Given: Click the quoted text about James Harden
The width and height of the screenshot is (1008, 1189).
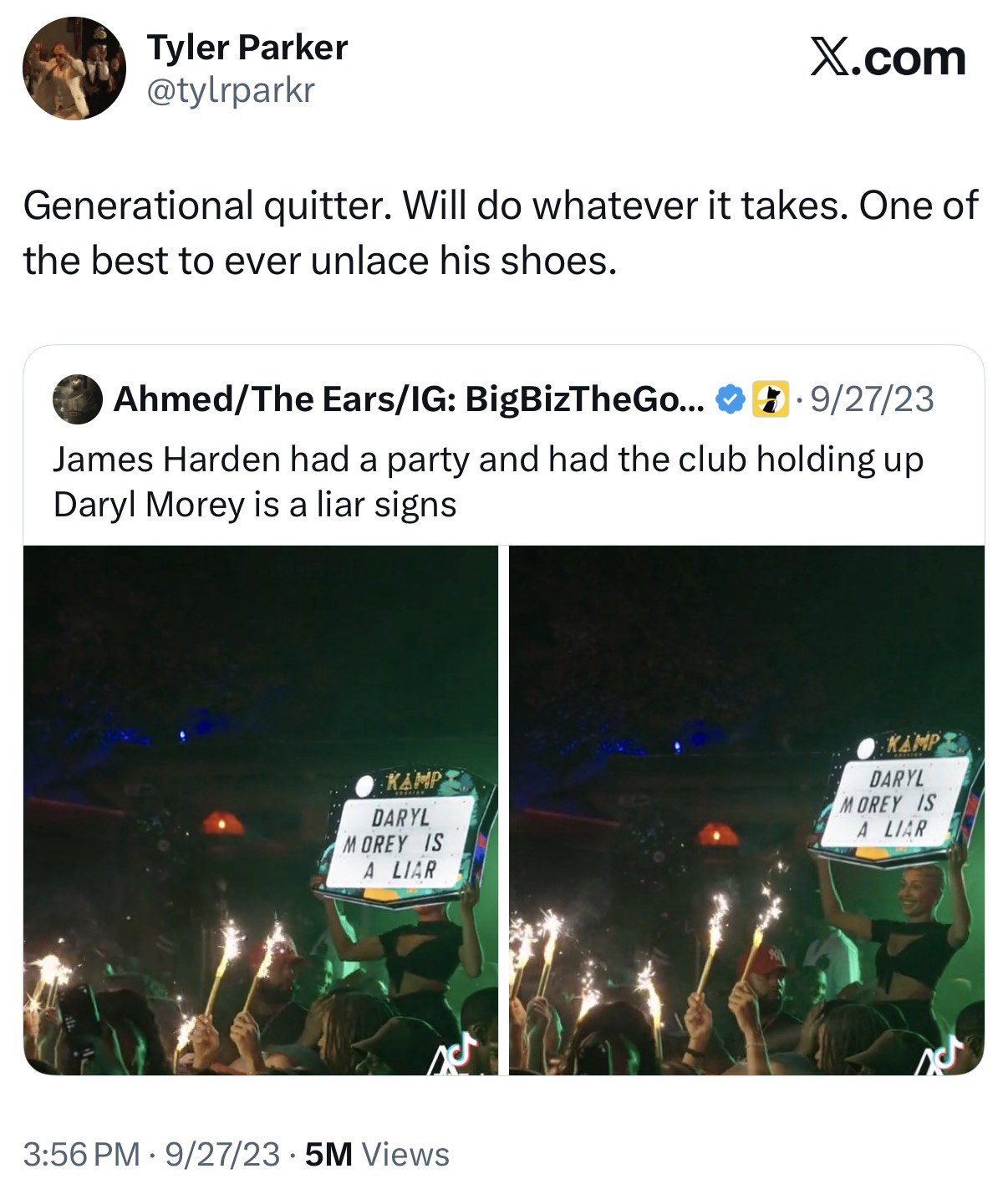Looking at the screenshot, I should pyautogui.click(x=488, y=481).
